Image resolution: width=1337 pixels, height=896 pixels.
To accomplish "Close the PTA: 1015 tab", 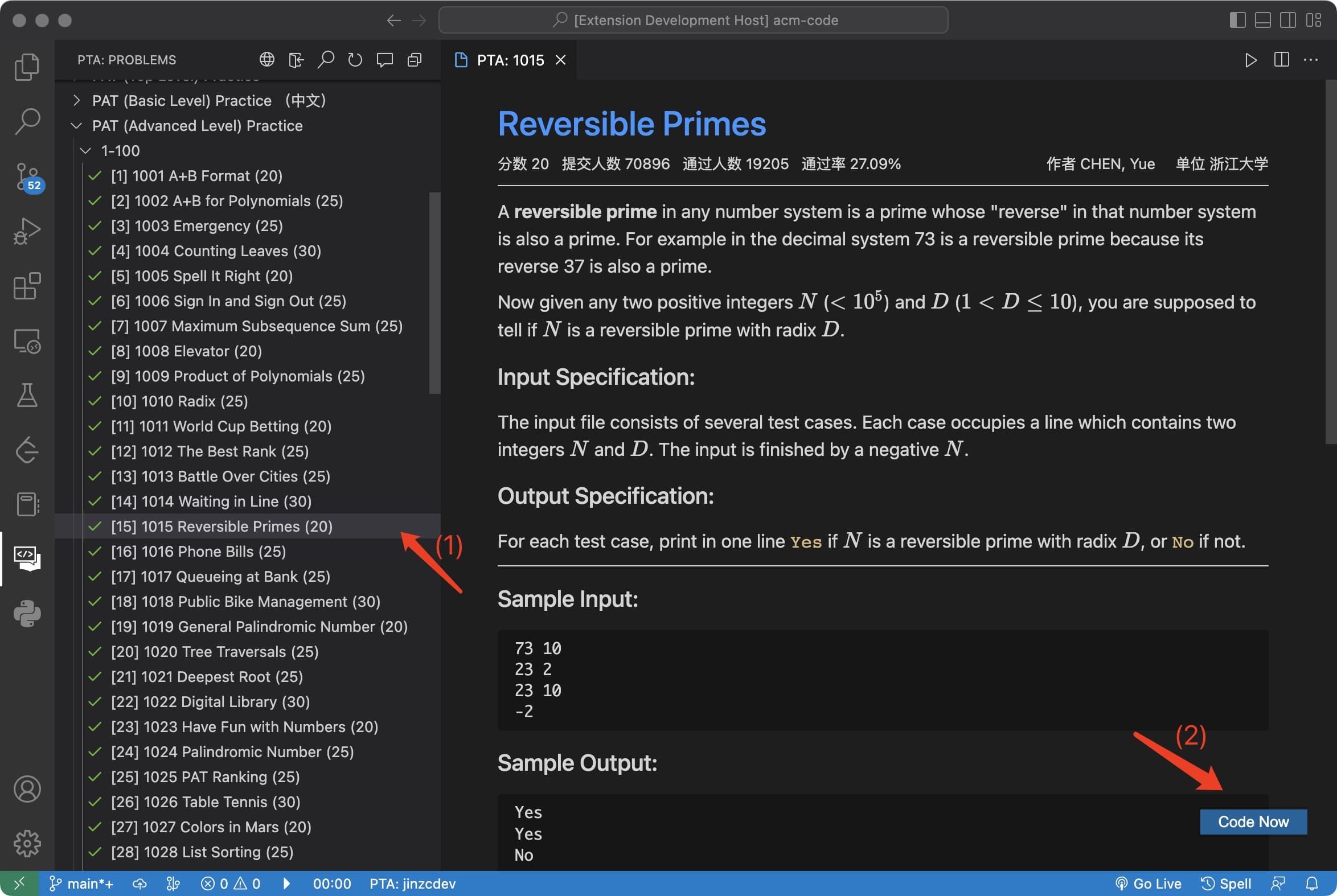I will tap(561, 60).
